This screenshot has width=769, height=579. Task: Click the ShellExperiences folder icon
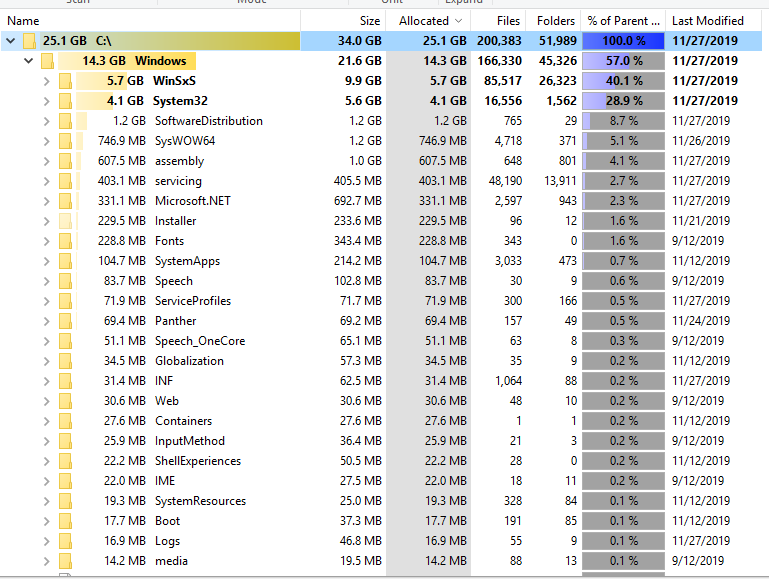point(65,461)
